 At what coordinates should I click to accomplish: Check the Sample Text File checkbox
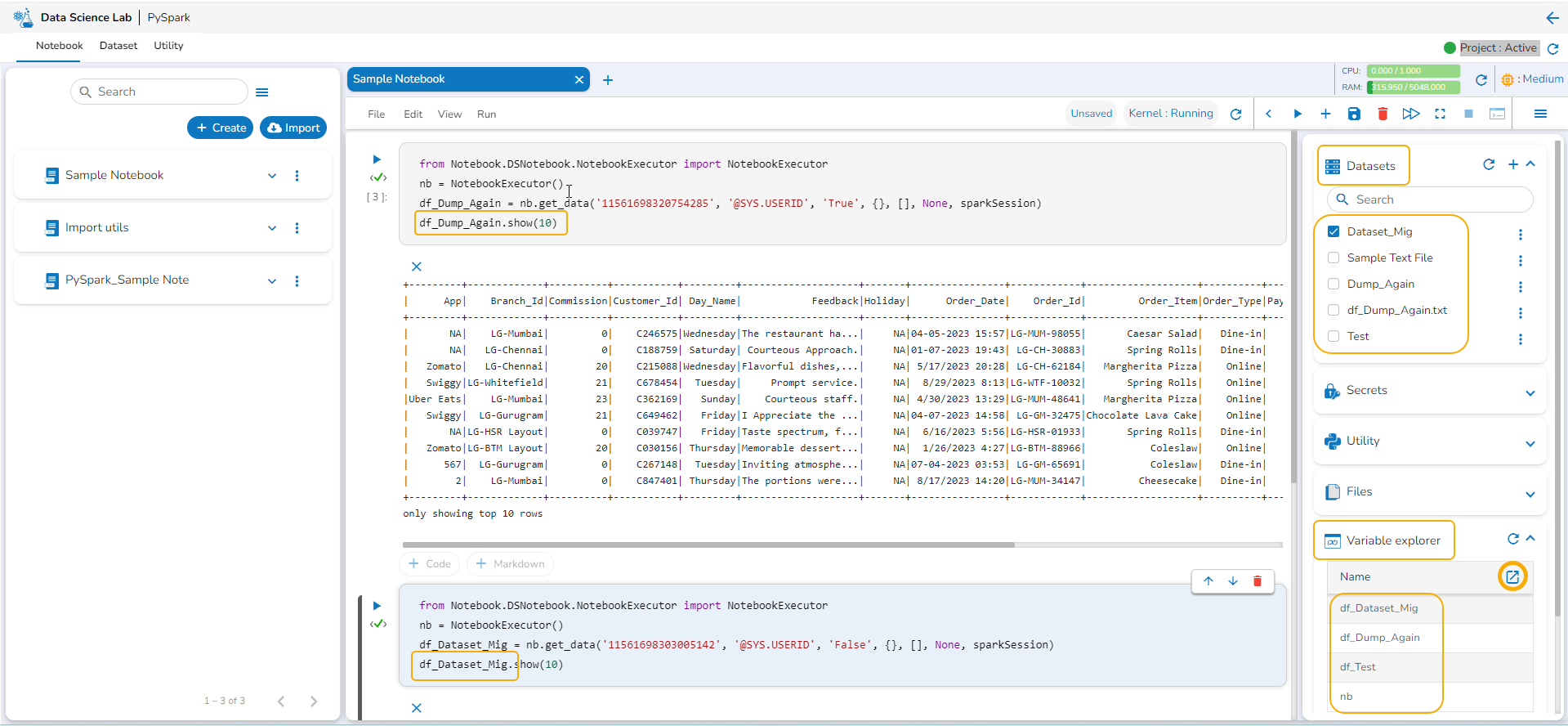[x=1333, y=258]
